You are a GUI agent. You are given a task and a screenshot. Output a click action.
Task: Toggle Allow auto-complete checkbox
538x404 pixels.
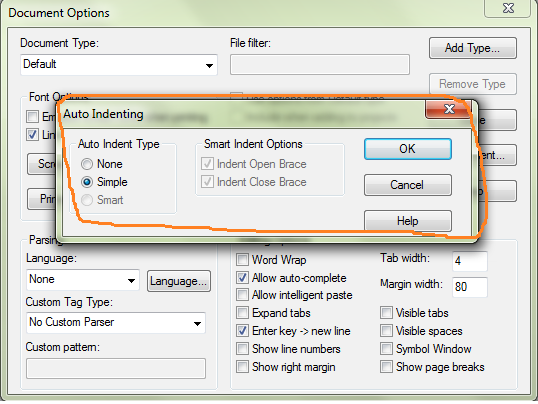coord(242,277)
